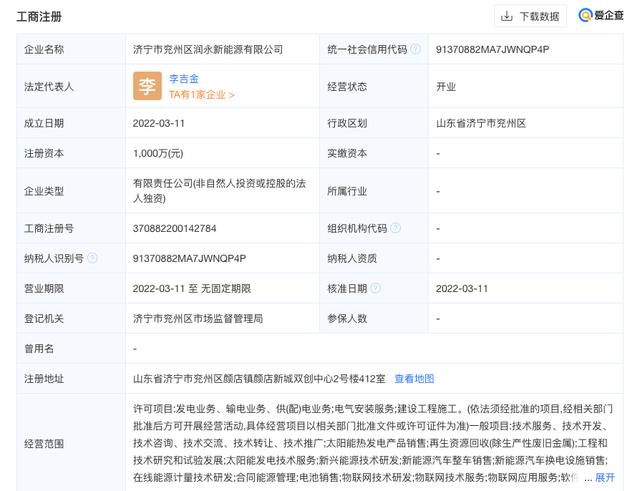
Task: Click company name 济宁市兖州区润永新能源有限公司
Action: coord(208,49)
